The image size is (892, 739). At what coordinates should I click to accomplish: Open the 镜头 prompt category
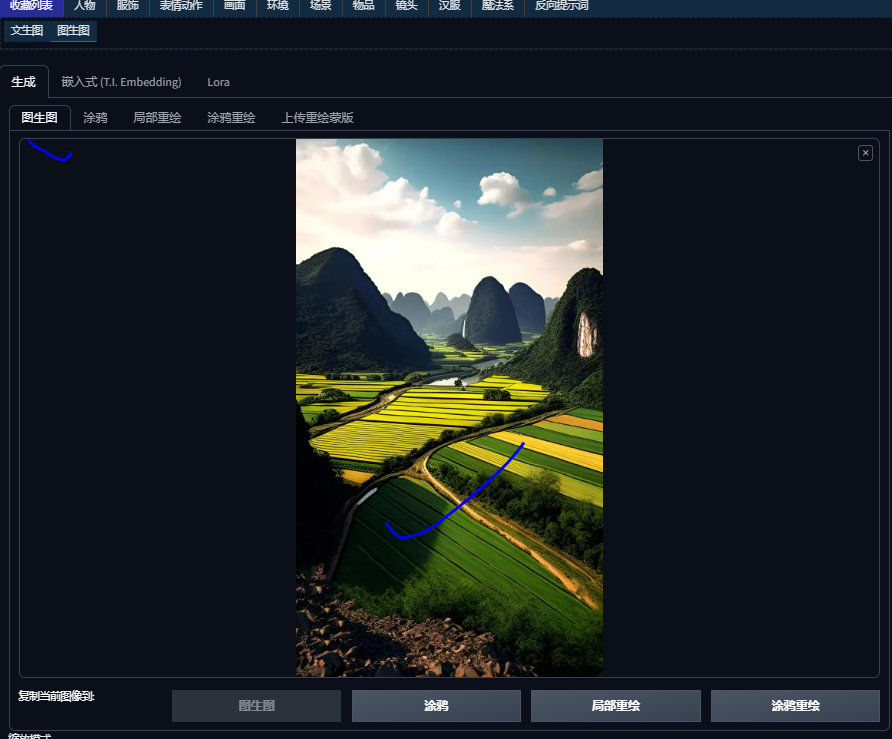coord(406,6)
